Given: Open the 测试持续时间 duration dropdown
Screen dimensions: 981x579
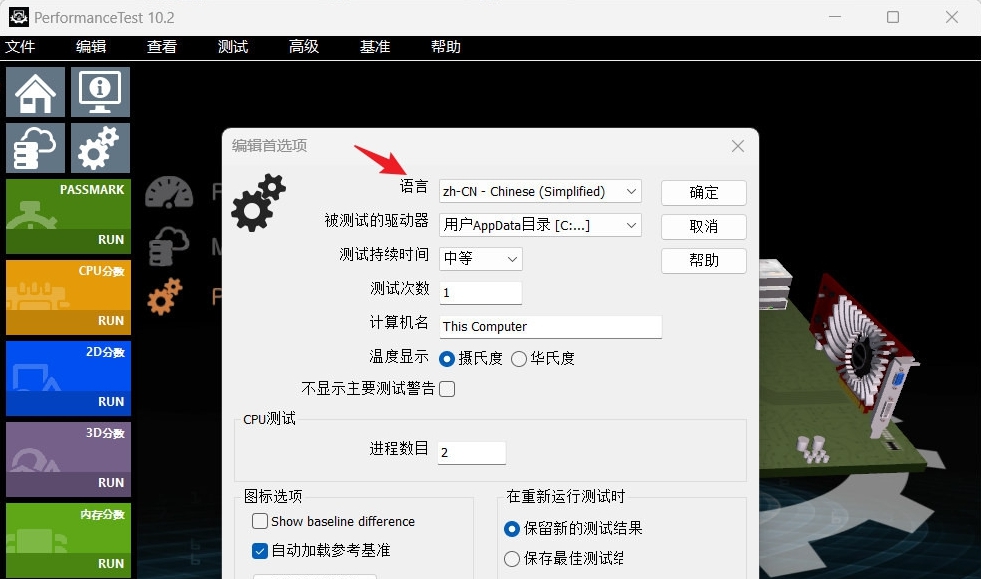Looking at the screenshot, I should [x=480, y=259].
